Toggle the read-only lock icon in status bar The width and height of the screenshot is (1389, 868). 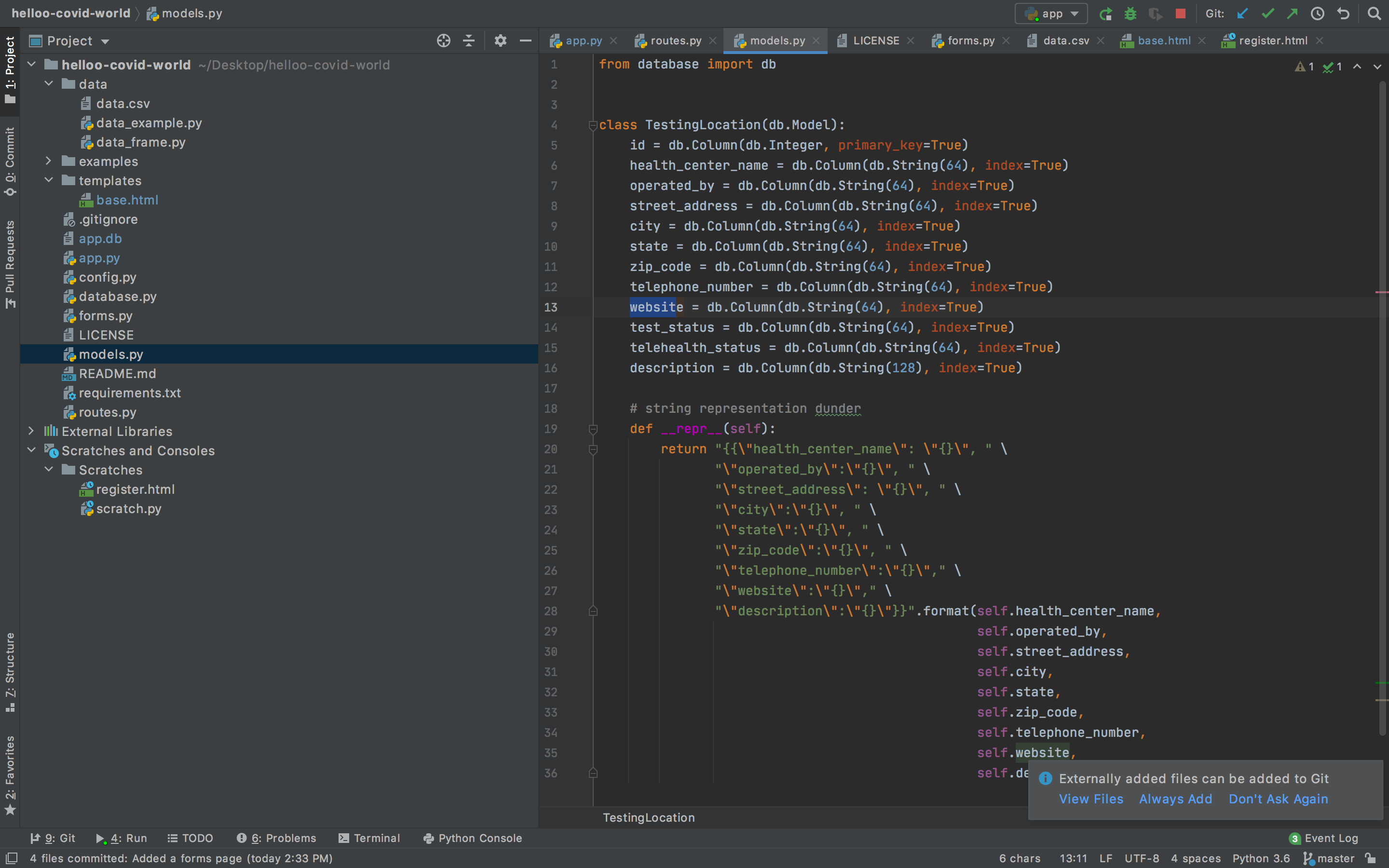[x=1371, y=858]
